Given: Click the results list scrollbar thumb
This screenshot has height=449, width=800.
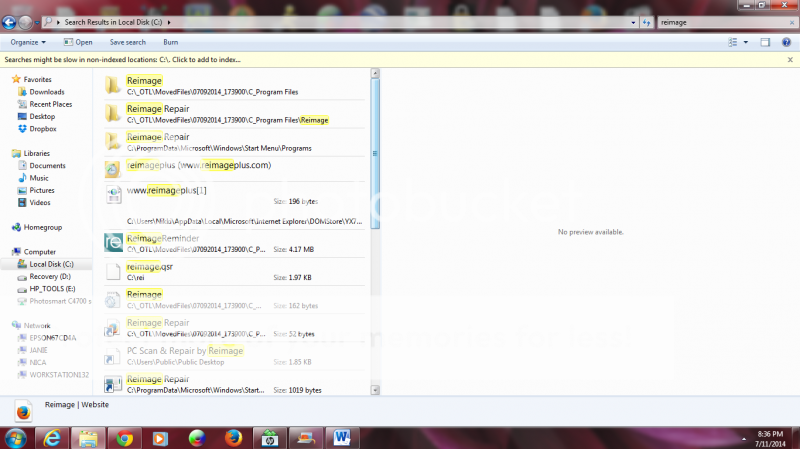Looking at the screenshot, I should [x=375, y=154].
